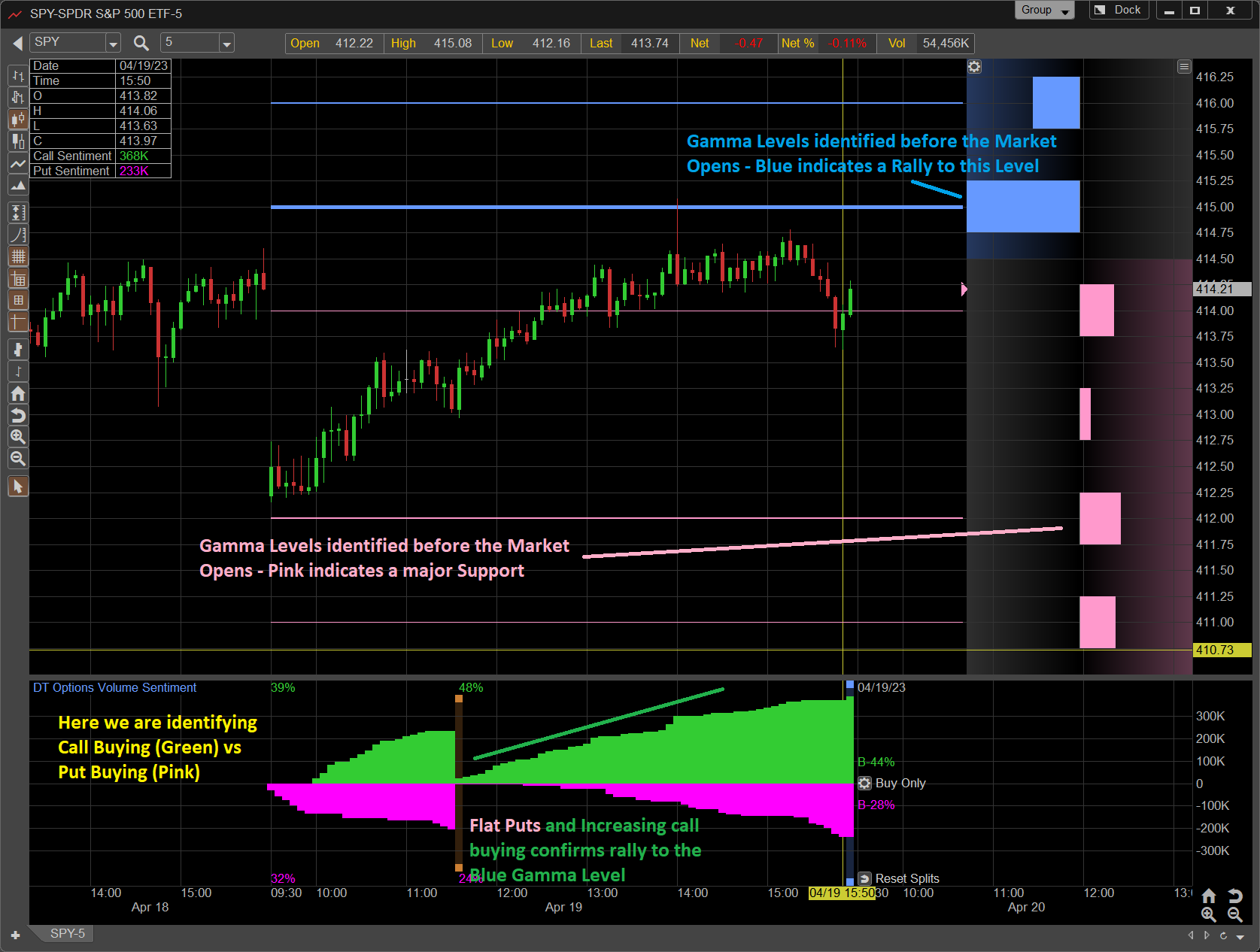
Task: Click the Net % -0.11% value
Action: (x=846, y=43)
